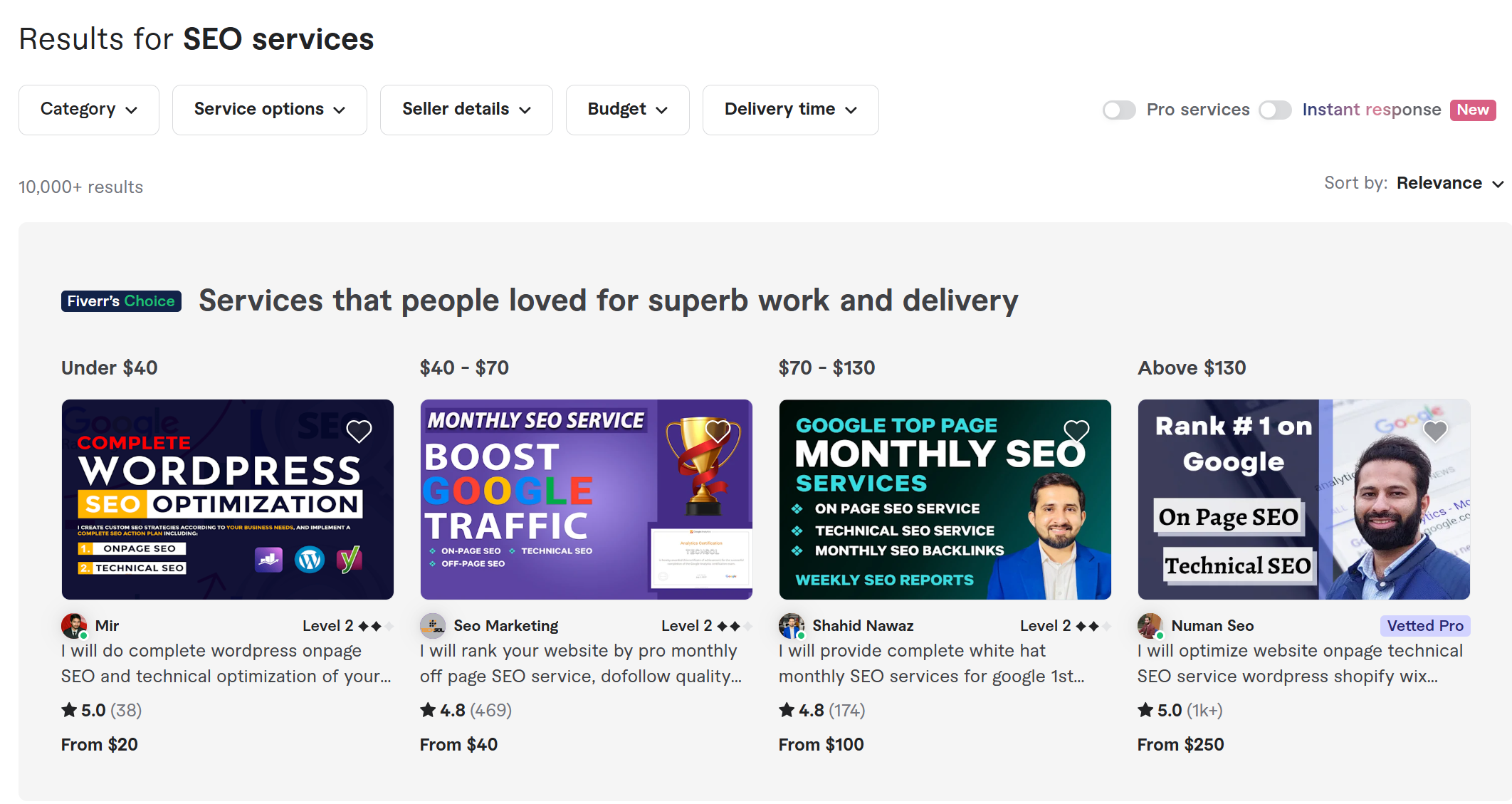Screen dimensions: 1512x804
Task: Favorite the WordPress SEO gig with the heart icon
Action: tap(359, 431)
